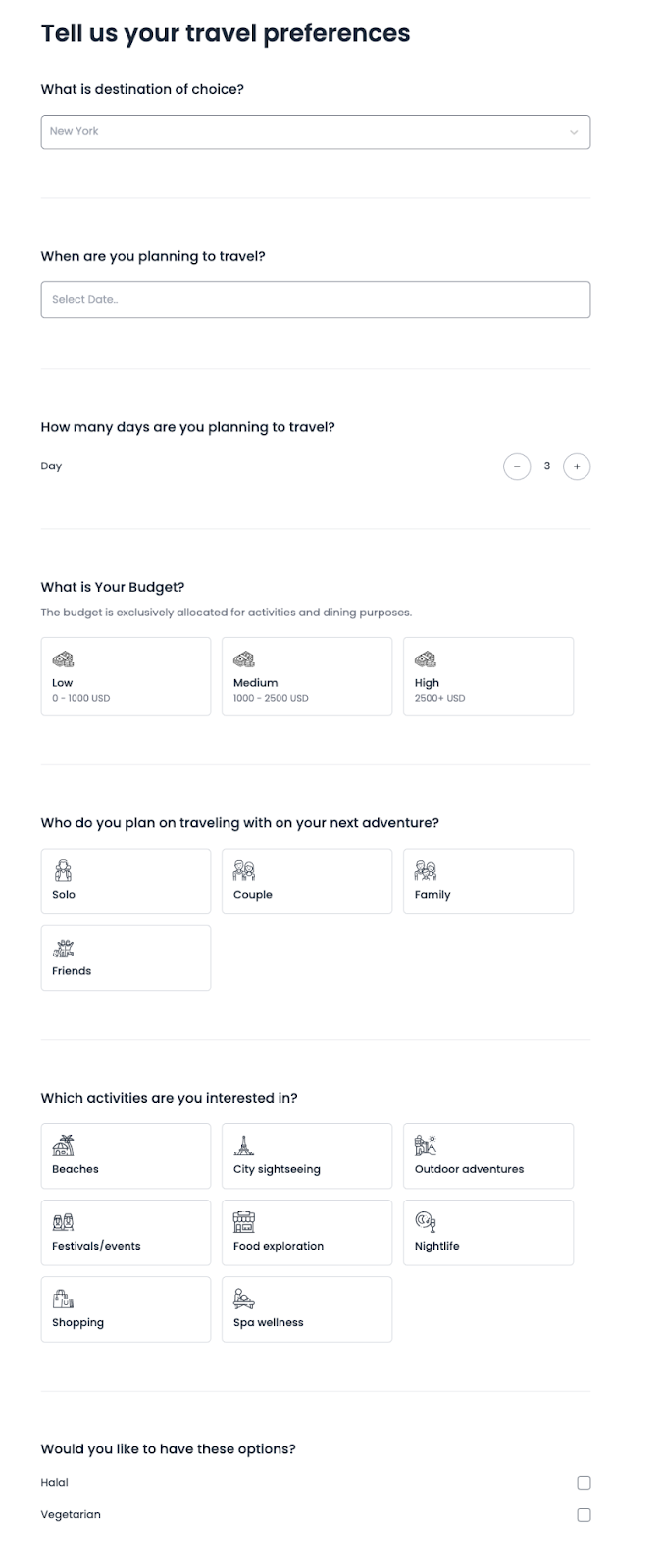Pick the Nightlife cocktail icon
661x1568 pixels.
[x=426, y=1221]
